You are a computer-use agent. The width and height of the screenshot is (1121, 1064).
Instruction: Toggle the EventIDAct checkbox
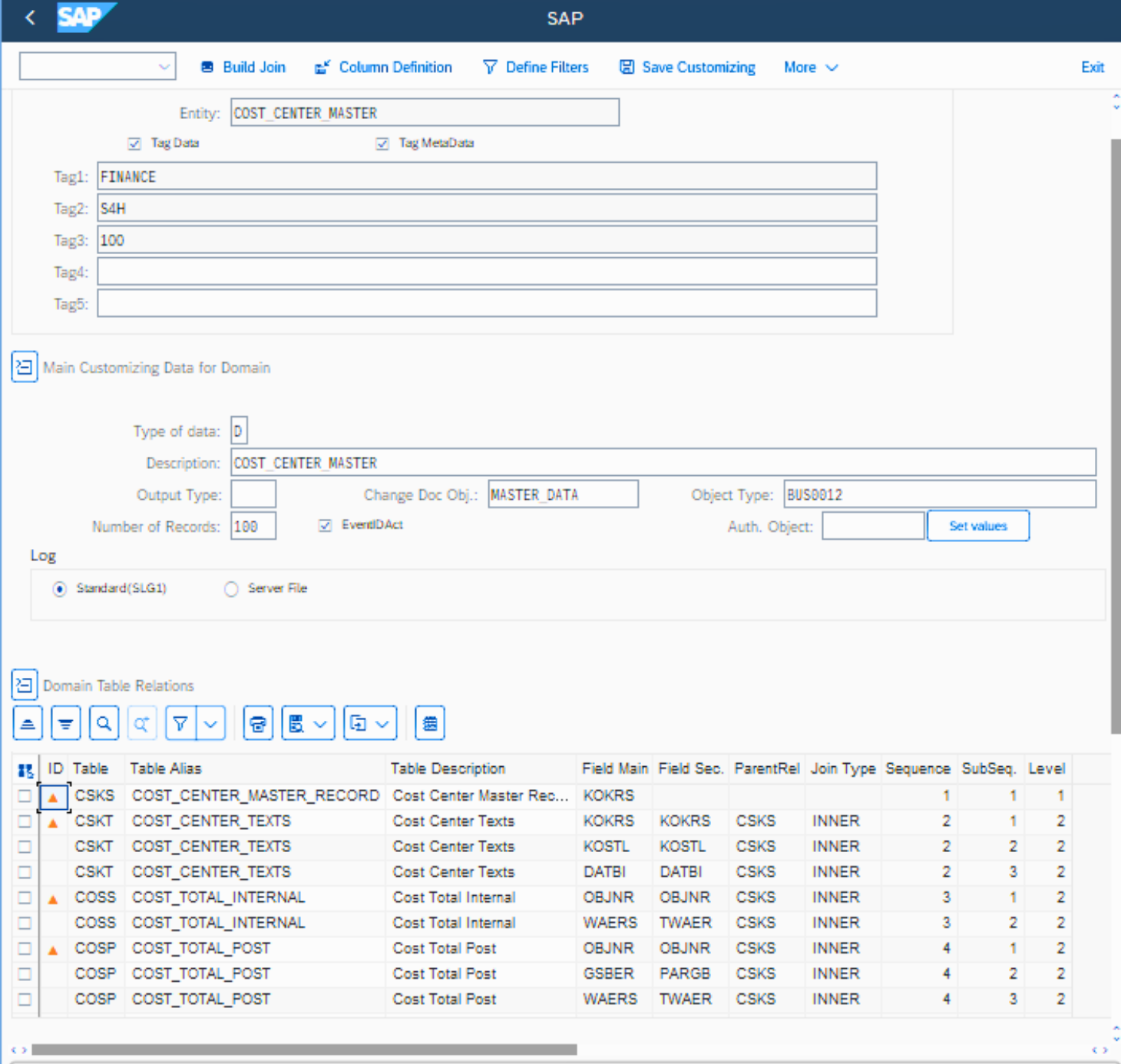[325, 525]
